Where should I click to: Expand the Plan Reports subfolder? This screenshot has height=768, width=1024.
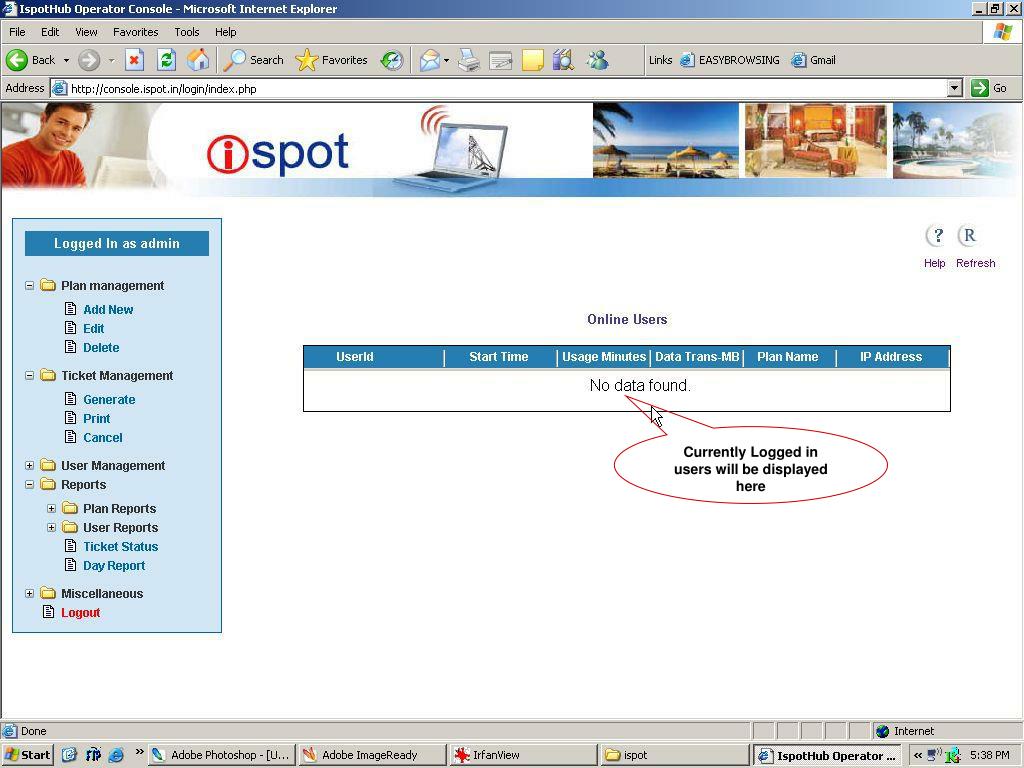coord(52,509)
